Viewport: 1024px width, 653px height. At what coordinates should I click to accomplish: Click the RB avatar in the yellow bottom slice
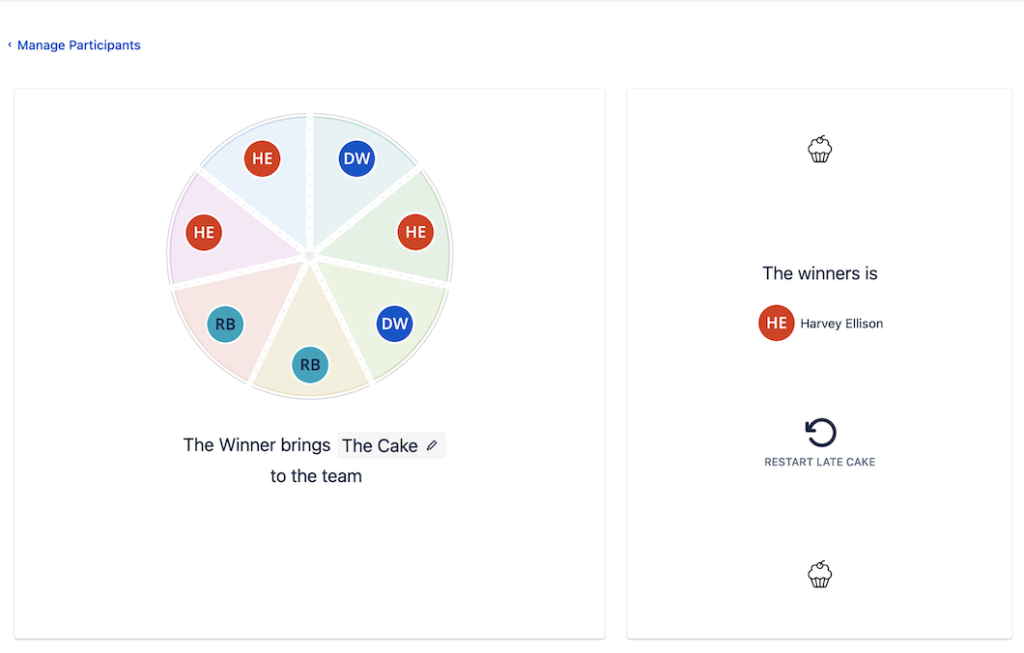tap(310, 365)
